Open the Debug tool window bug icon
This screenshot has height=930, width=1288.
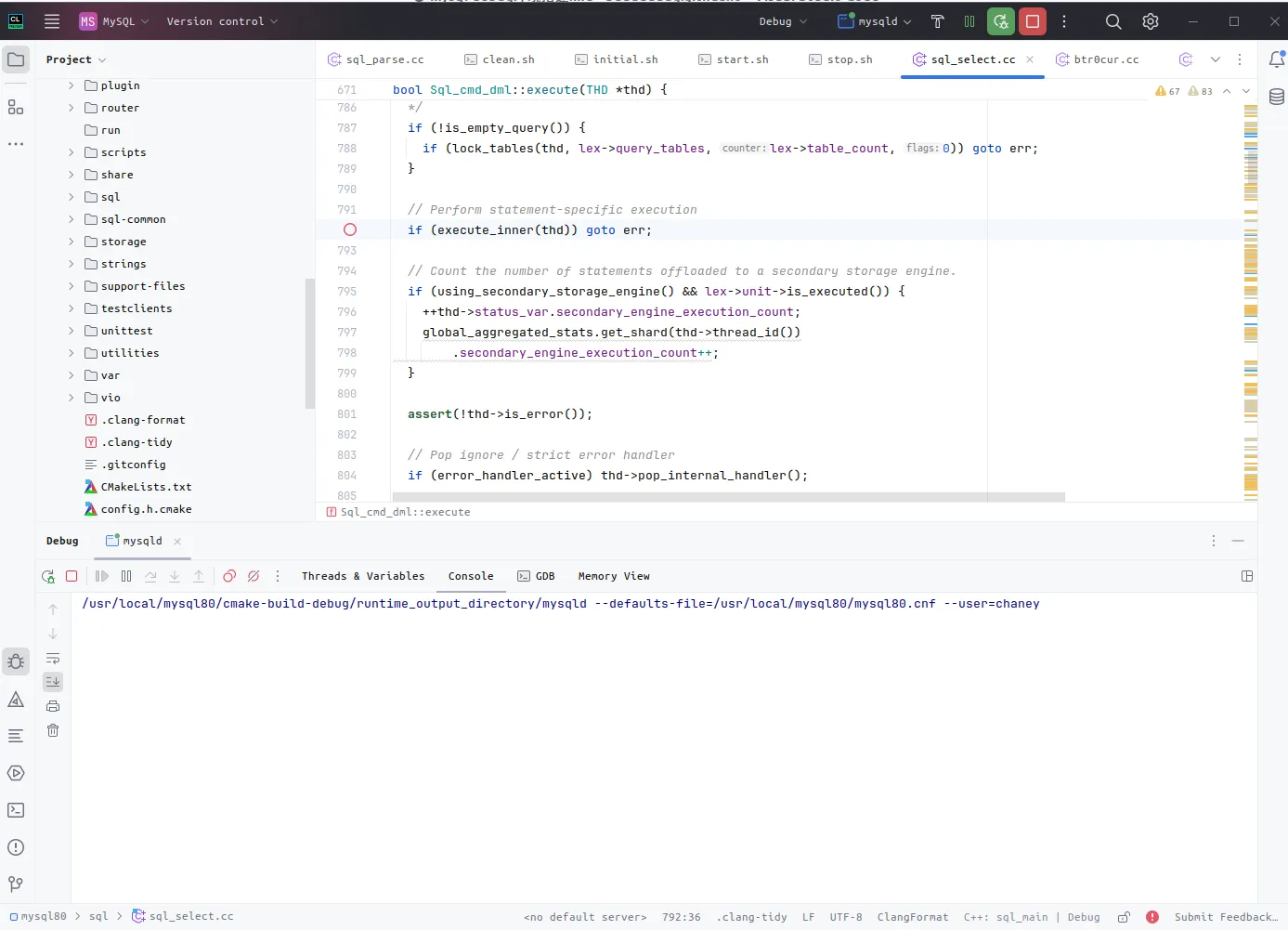point(16,661)
